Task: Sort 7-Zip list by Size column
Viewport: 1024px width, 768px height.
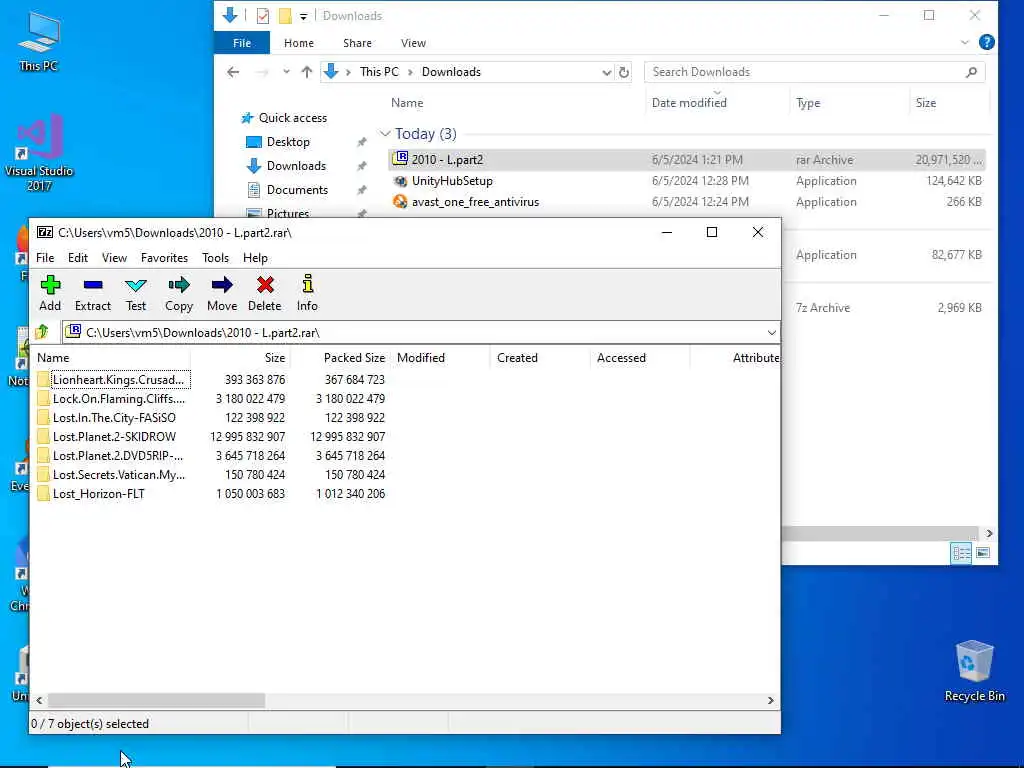Action: click(240, 358)
